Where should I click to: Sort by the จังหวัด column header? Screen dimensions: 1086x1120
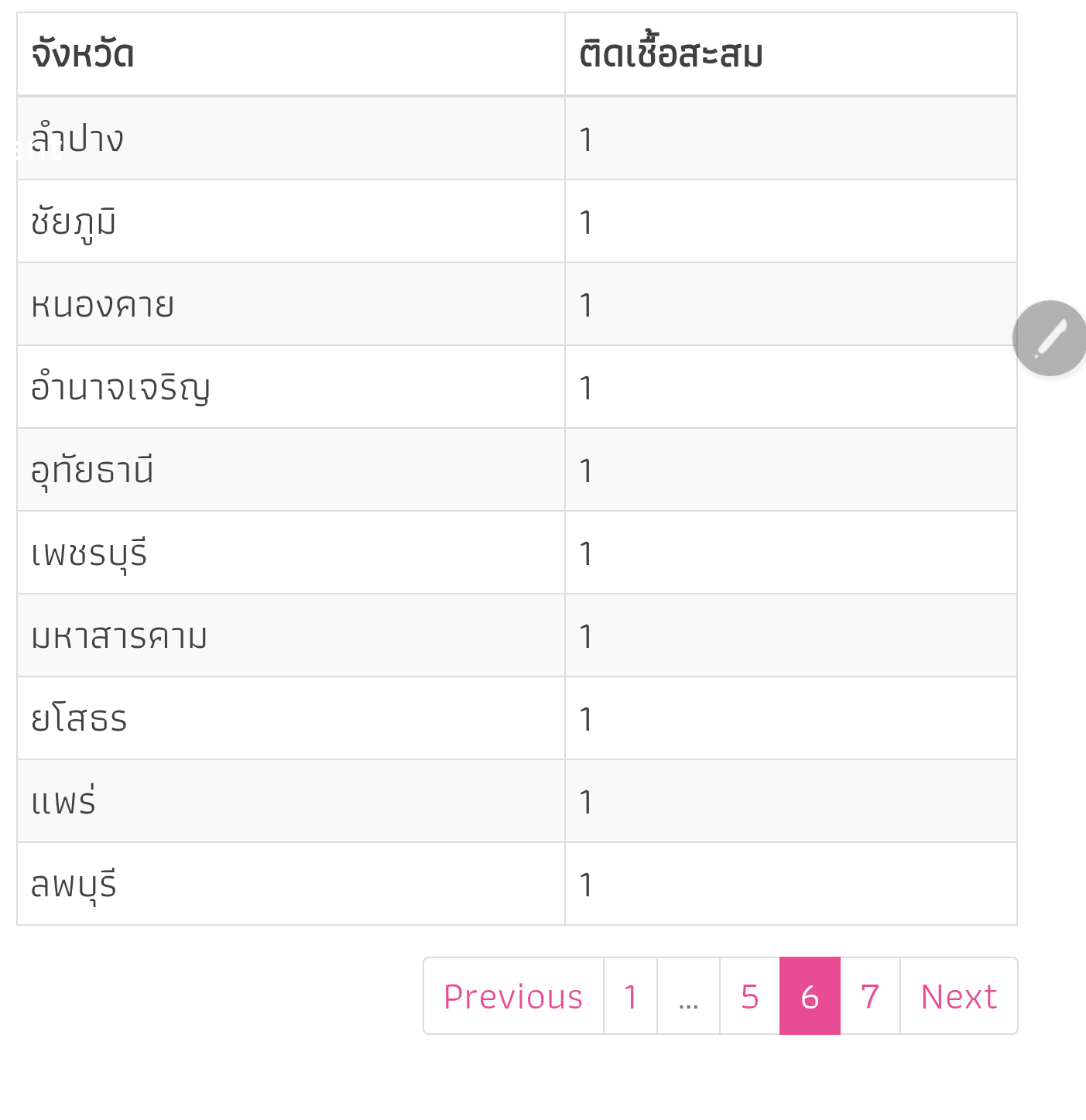click(83, 54)
